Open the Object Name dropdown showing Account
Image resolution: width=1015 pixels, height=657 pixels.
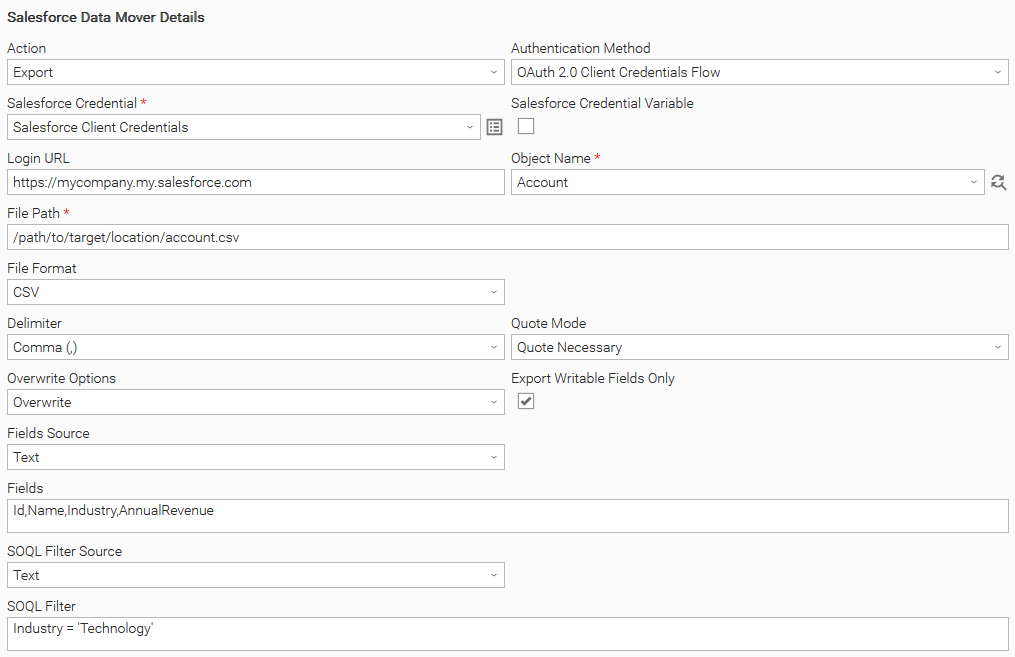tap(748, 183)
